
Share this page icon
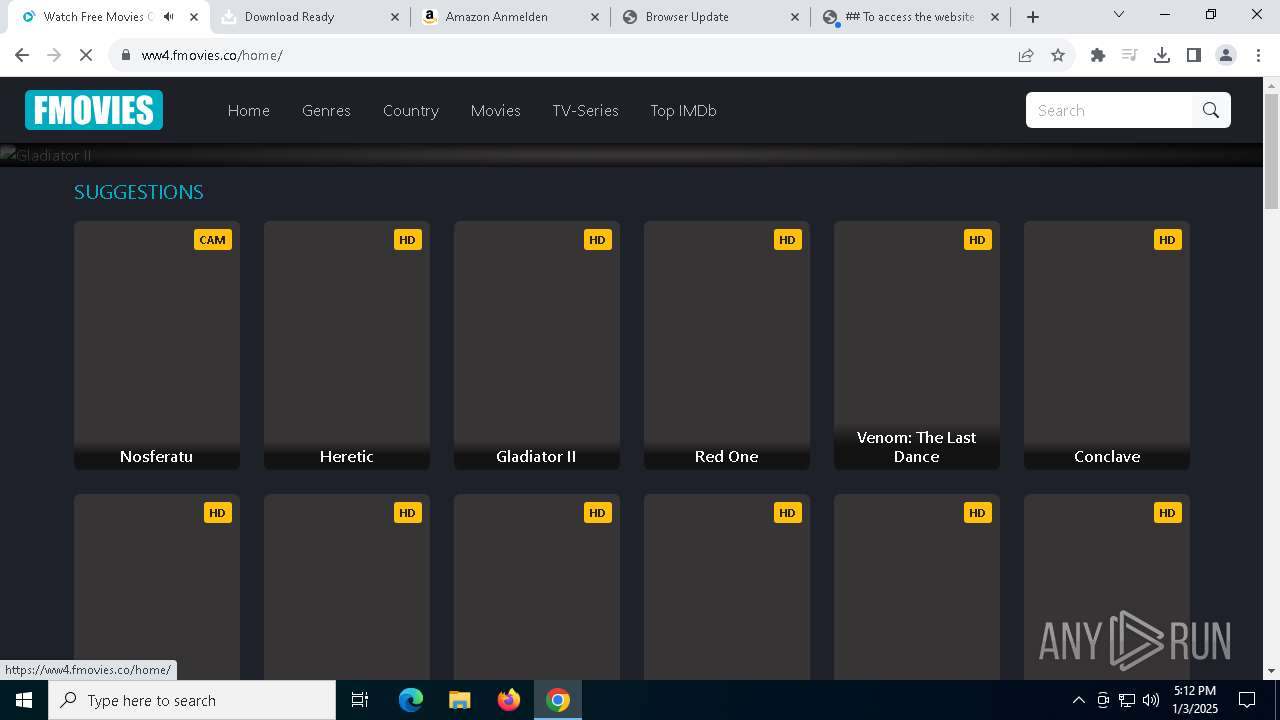pyautogui.click(x=1026, y=55)
